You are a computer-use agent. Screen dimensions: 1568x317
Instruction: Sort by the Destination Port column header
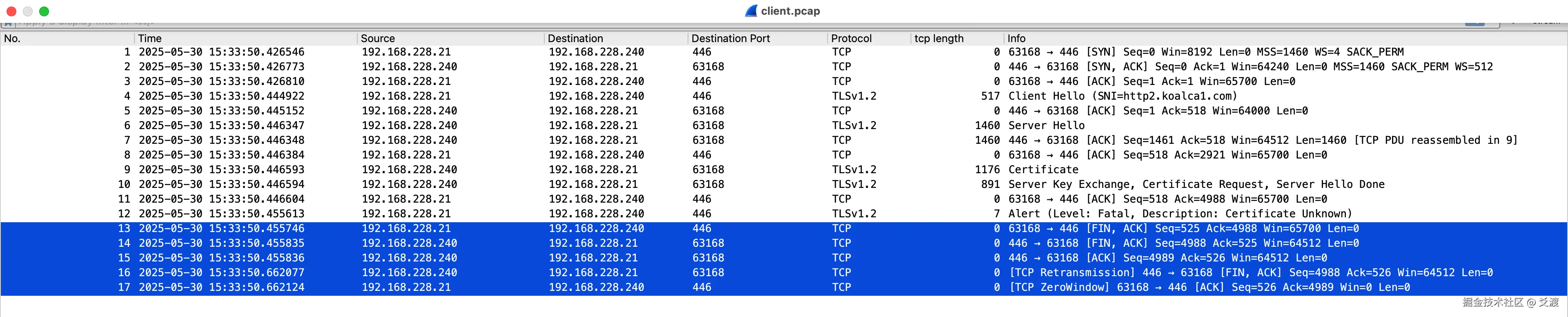click(758, 38)
